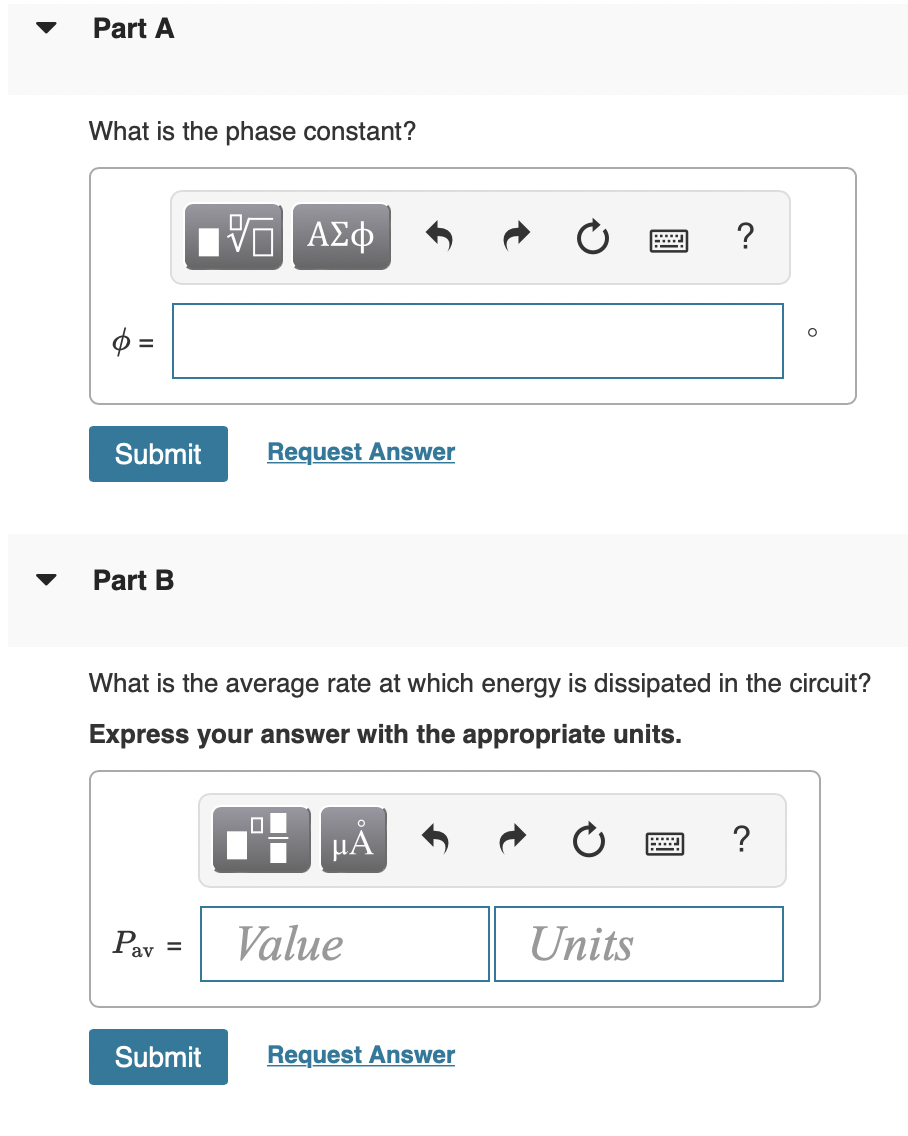Undo the last edit in Part B toolbar
Image resolution: width=908 pixels, height=1136 pixels.
pyautogui.click(x=436, y=839)
